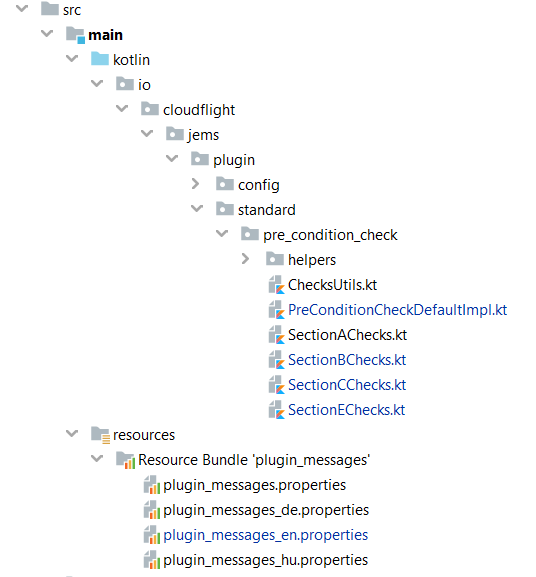Click the main module folder icon

pos(75,35)
